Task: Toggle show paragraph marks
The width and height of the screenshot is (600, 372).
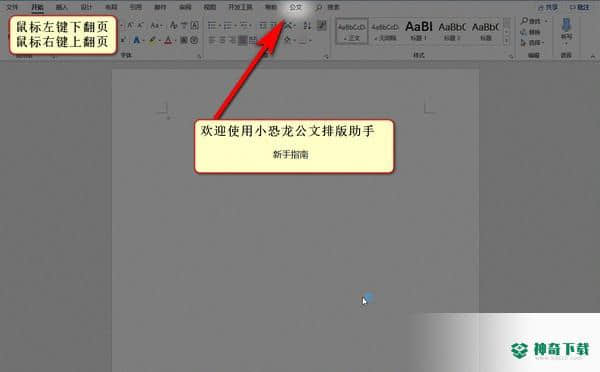Action: 322,26
